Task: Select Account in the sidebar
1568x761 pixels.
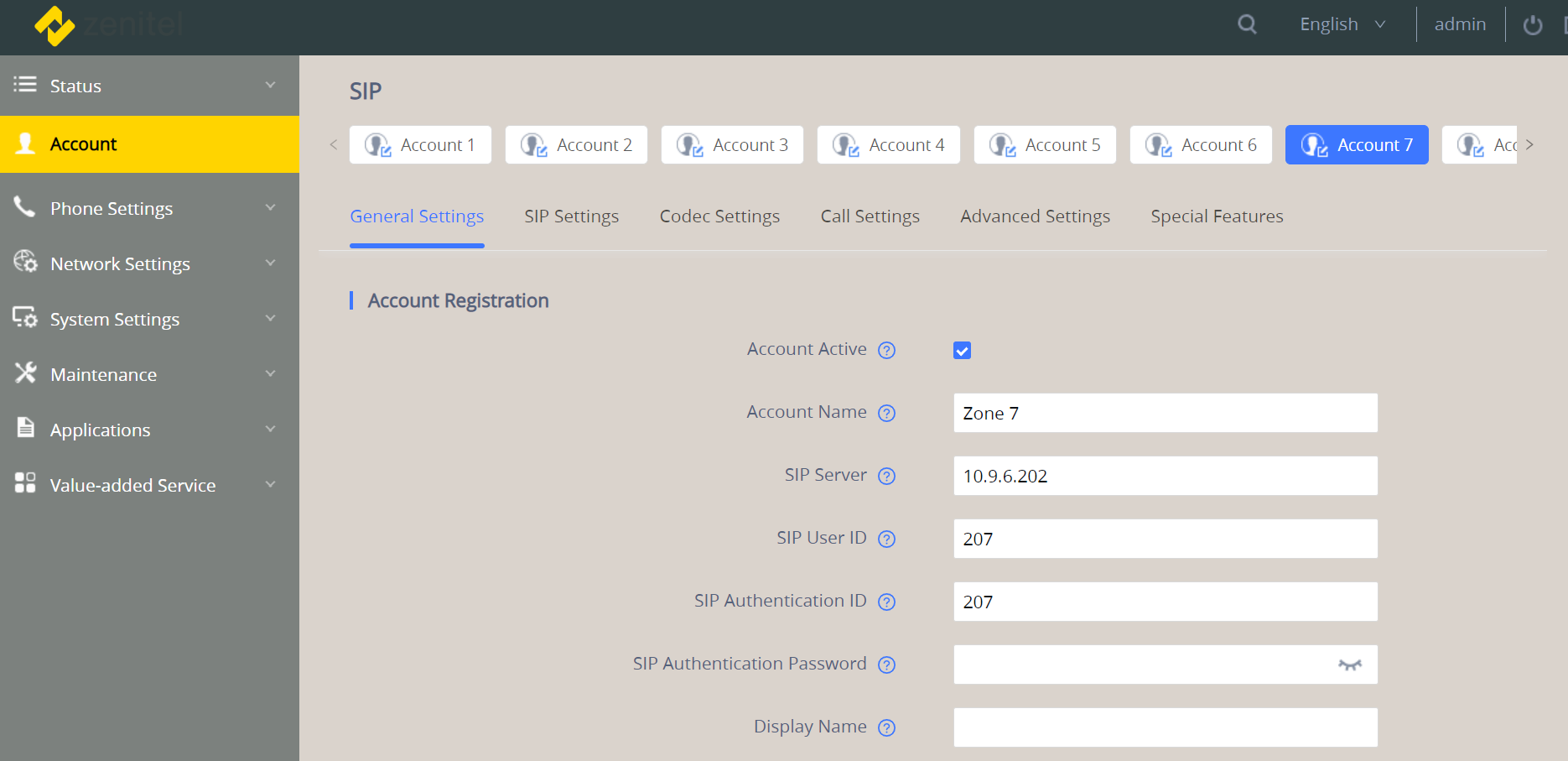Action: tap(149, 144)
